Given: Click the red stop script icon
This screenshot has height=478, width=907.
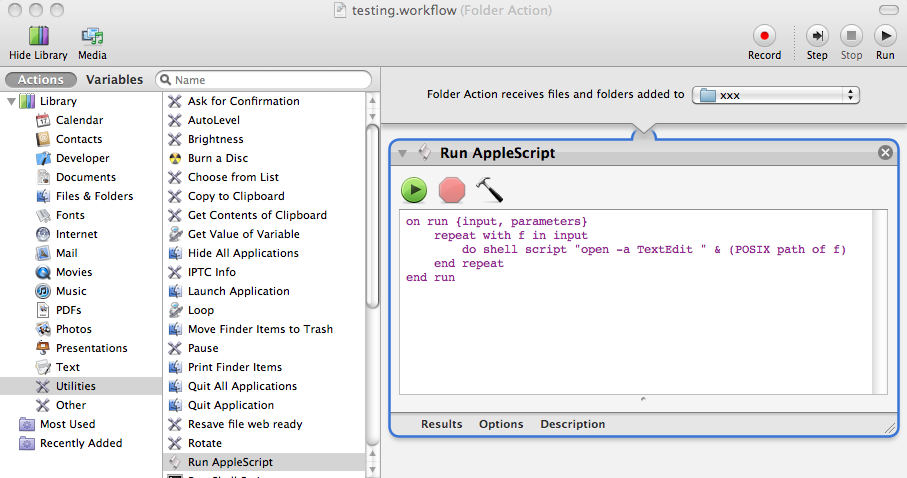Looking at the screenshot, I should [x=452, y=190].
